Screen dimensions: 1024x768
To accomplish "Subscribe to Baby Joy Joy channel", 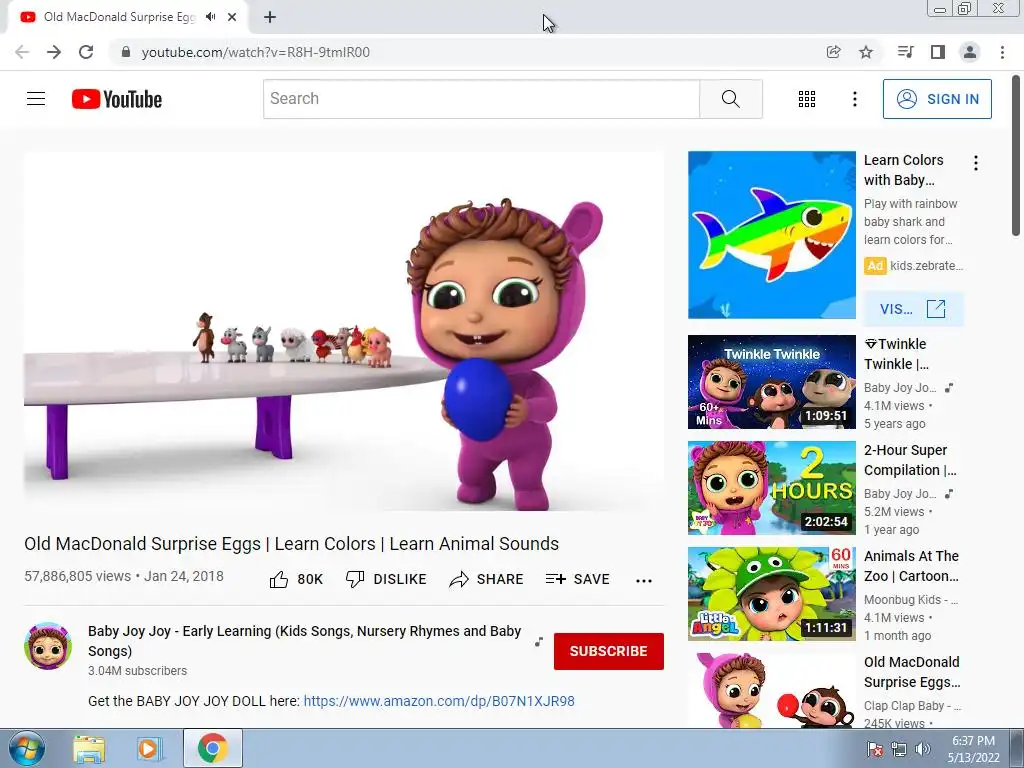I will [609, 651].
